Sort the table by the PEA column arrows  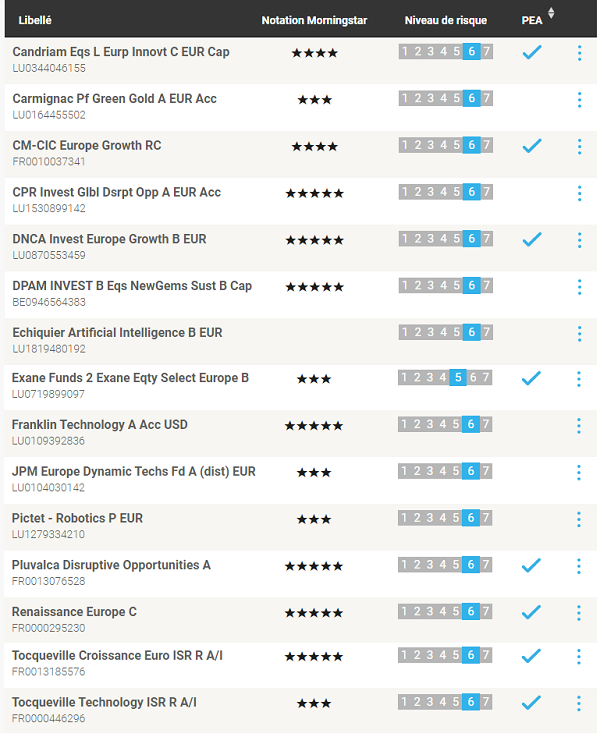tap(551, 13)
